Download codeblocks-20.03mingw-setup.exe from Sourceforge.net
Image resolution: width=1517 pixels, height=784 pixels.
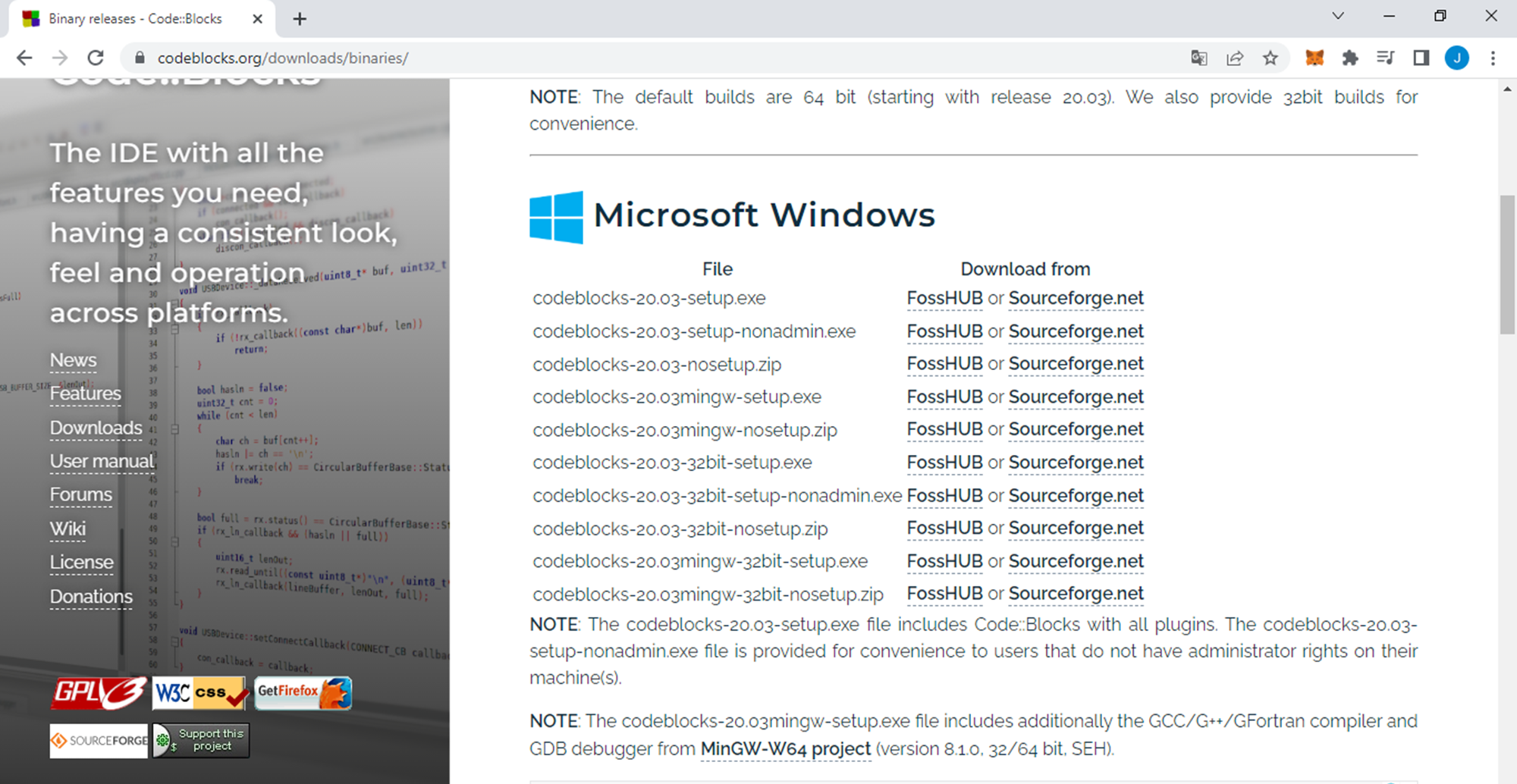(1076, 397)
